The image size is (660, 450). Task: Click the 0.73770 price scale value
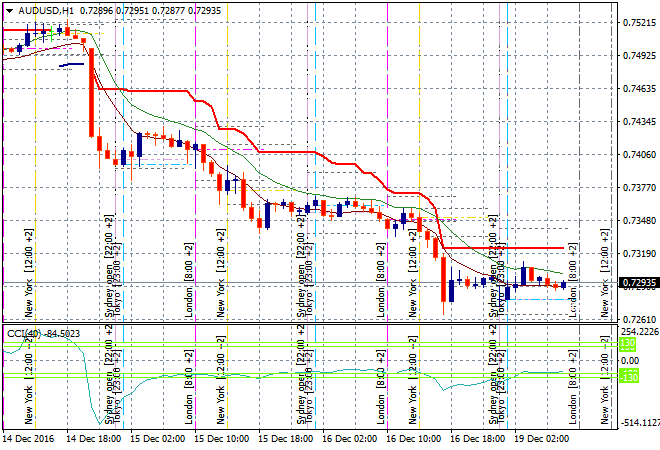639,188
